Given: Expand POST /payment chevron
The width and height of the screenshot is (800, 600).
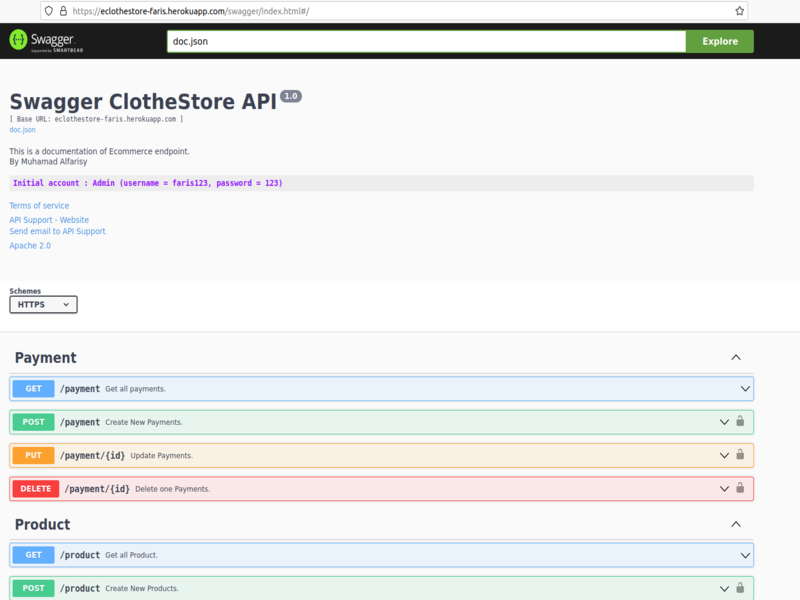Looking at the screenshot, I should [724, 422].
